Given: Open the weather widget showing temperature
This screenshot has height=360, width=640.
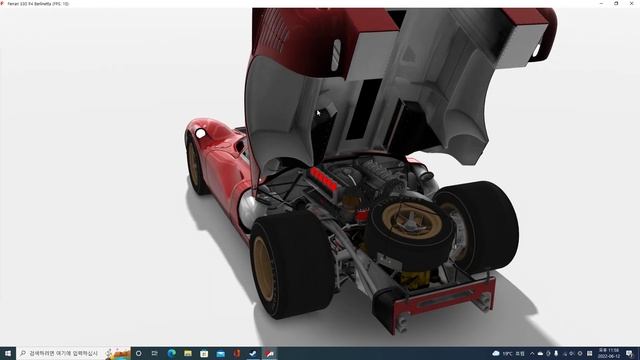Looking at the screenshot, I should 508,353.
